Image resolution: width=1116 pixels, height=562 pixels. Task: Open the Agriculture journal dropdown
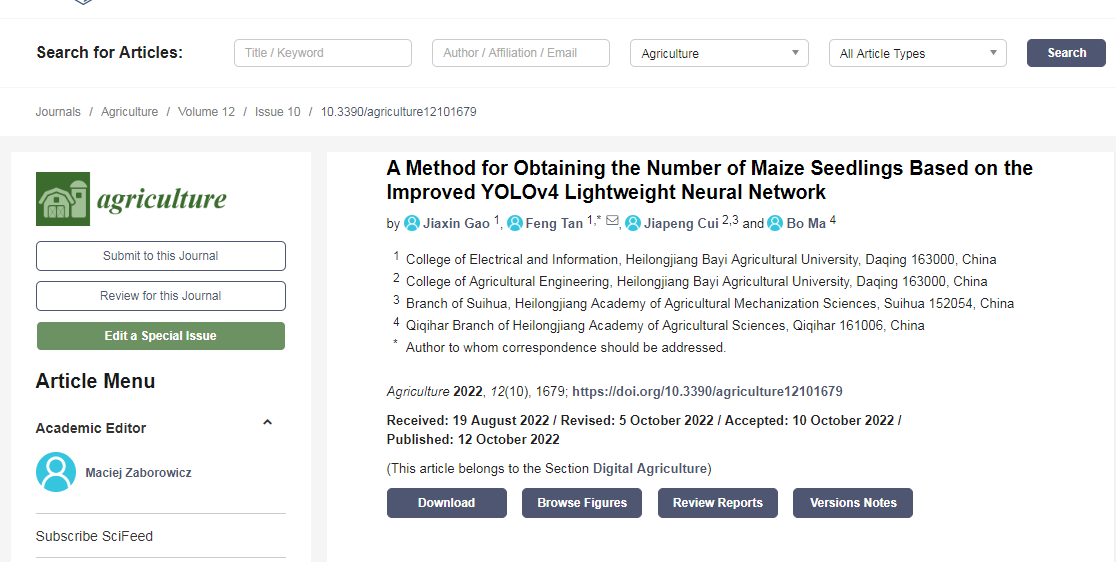point(719,54)
